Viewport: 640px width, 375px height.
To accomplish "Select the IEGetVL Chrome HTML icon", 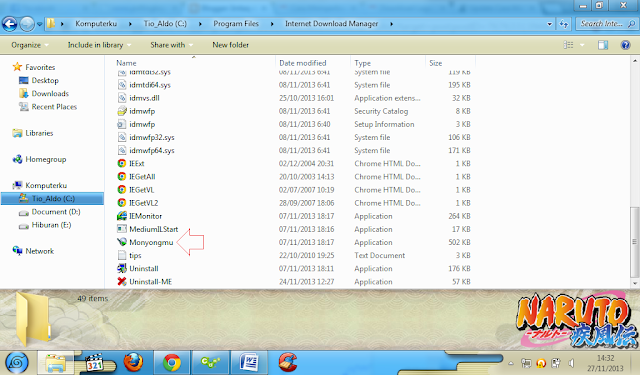I will pyautogui.click(x=122, y=190).
